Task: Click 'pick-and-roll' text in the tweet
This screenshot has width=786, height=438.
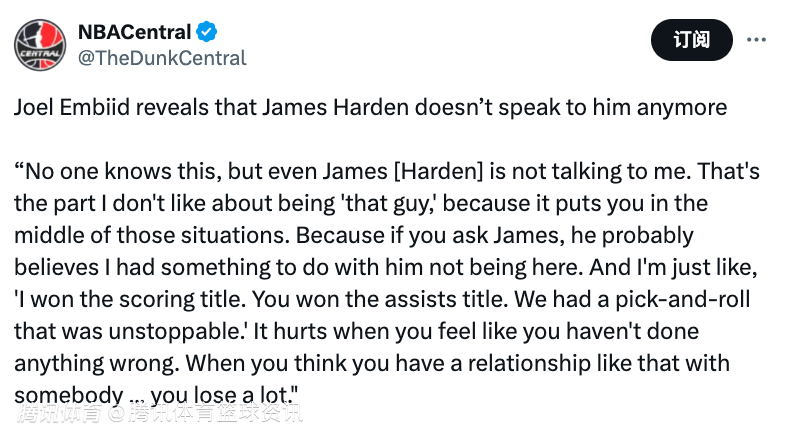Action: pyautogui.click(x=683, y=299)
